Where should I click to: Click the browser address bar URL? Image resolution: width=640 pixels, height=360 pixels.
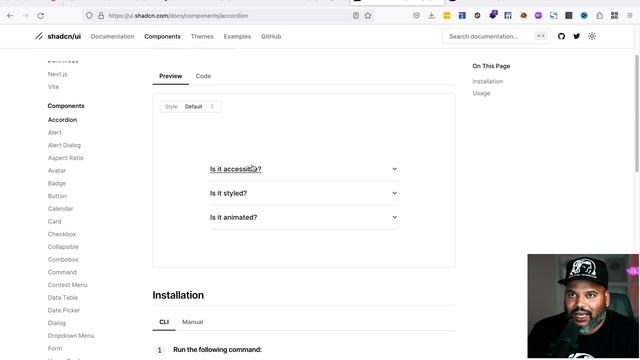point(178,16)
